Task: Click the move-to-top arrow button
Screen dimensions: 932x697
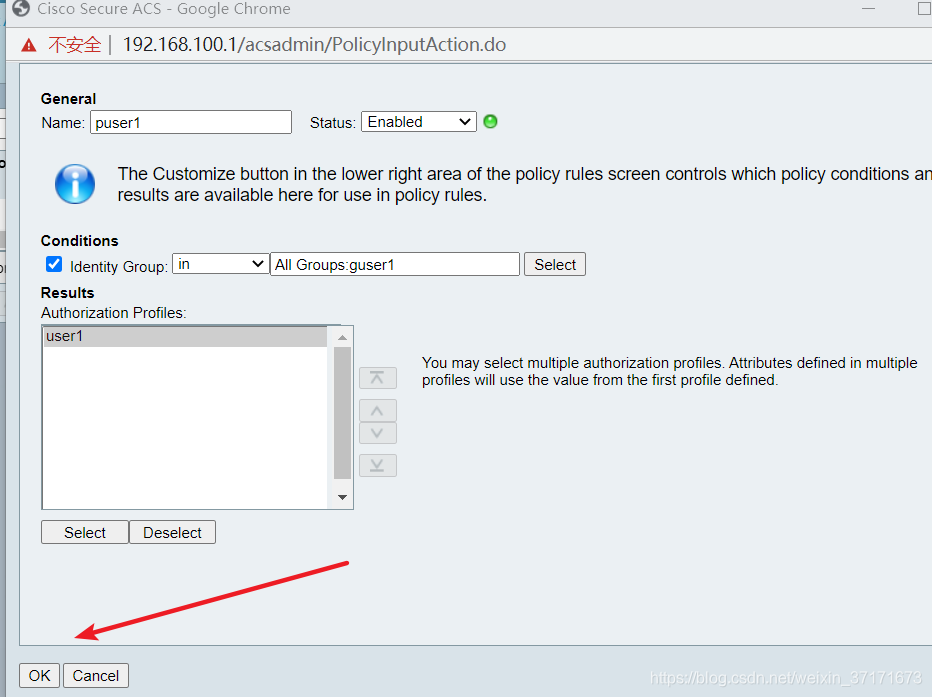Action: click(377, 378)
